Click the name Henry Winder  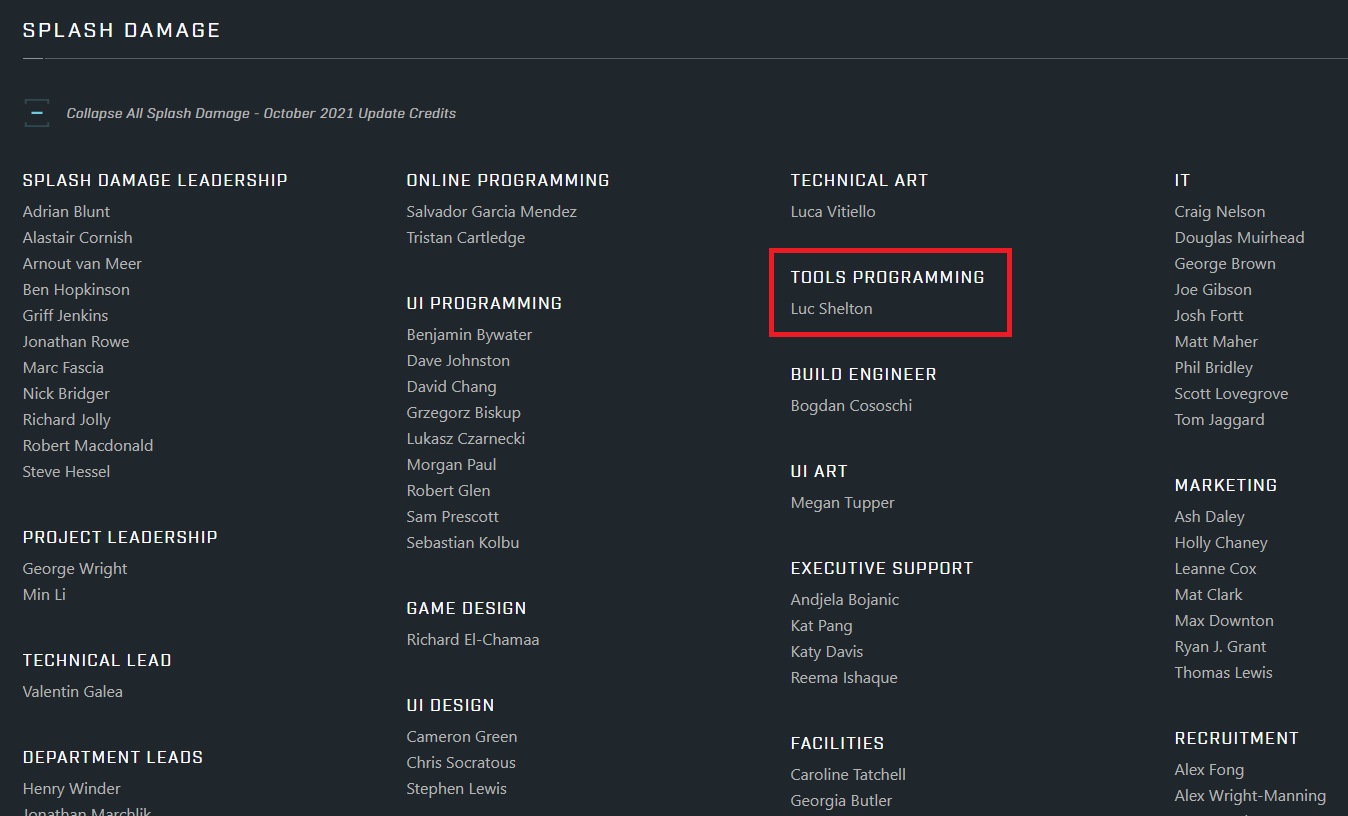[x=72, y=789]
